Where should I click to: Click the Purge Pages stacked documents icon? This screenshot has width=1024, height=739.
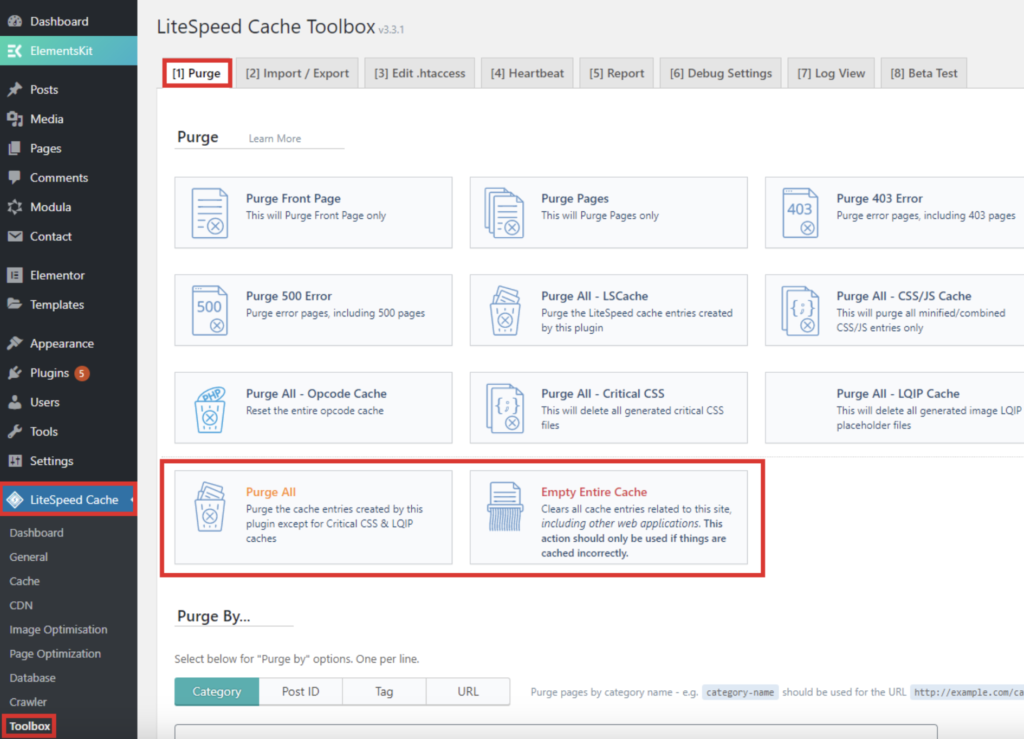(504, 213)
